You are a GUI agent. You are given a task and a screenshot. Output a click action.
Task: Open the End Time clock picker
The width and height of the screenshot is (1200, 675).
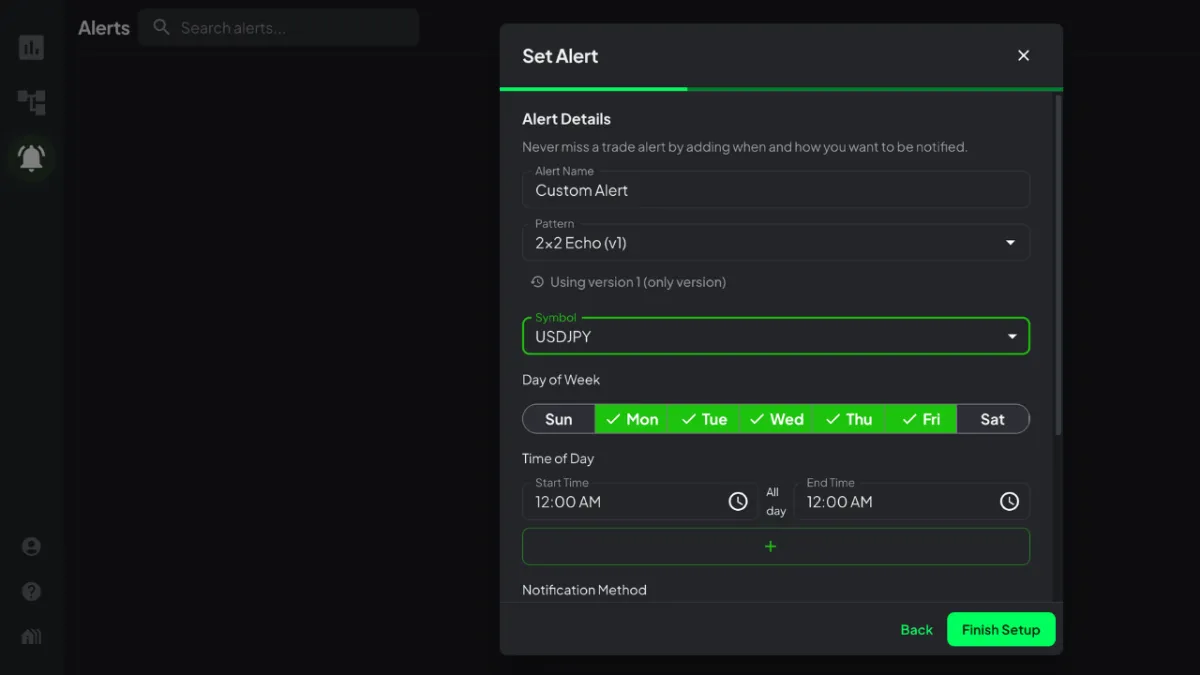(x=1009, y=502)
